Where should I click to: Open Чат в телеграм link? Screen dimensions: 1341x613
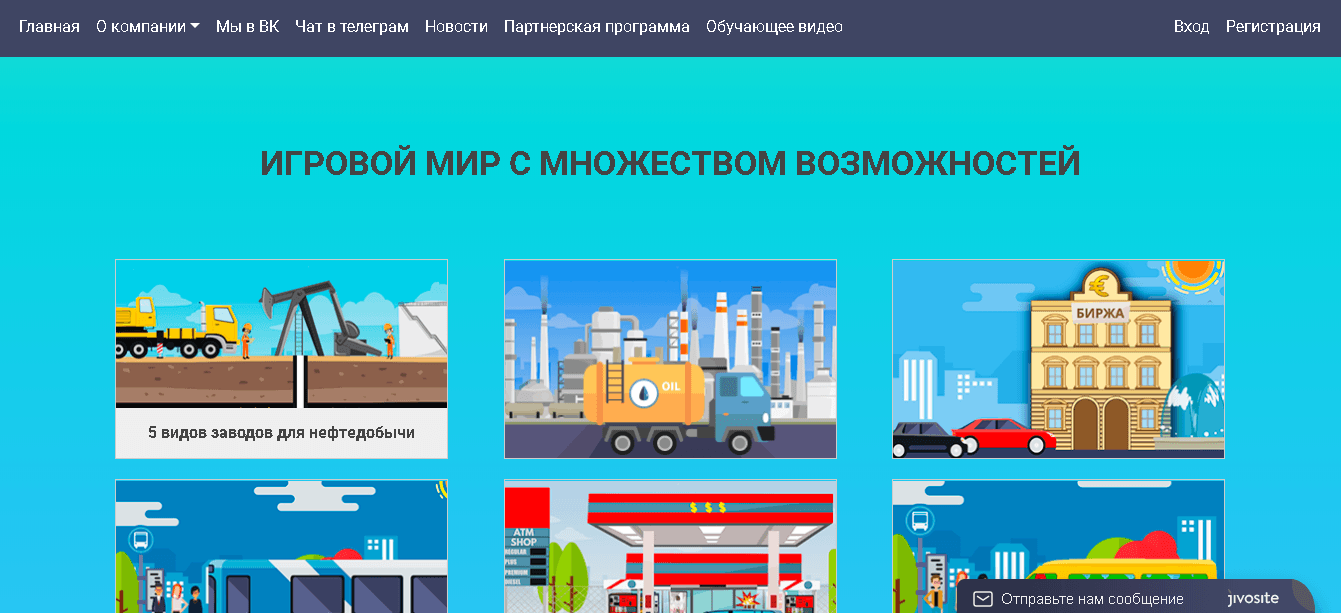pos(352,27)
